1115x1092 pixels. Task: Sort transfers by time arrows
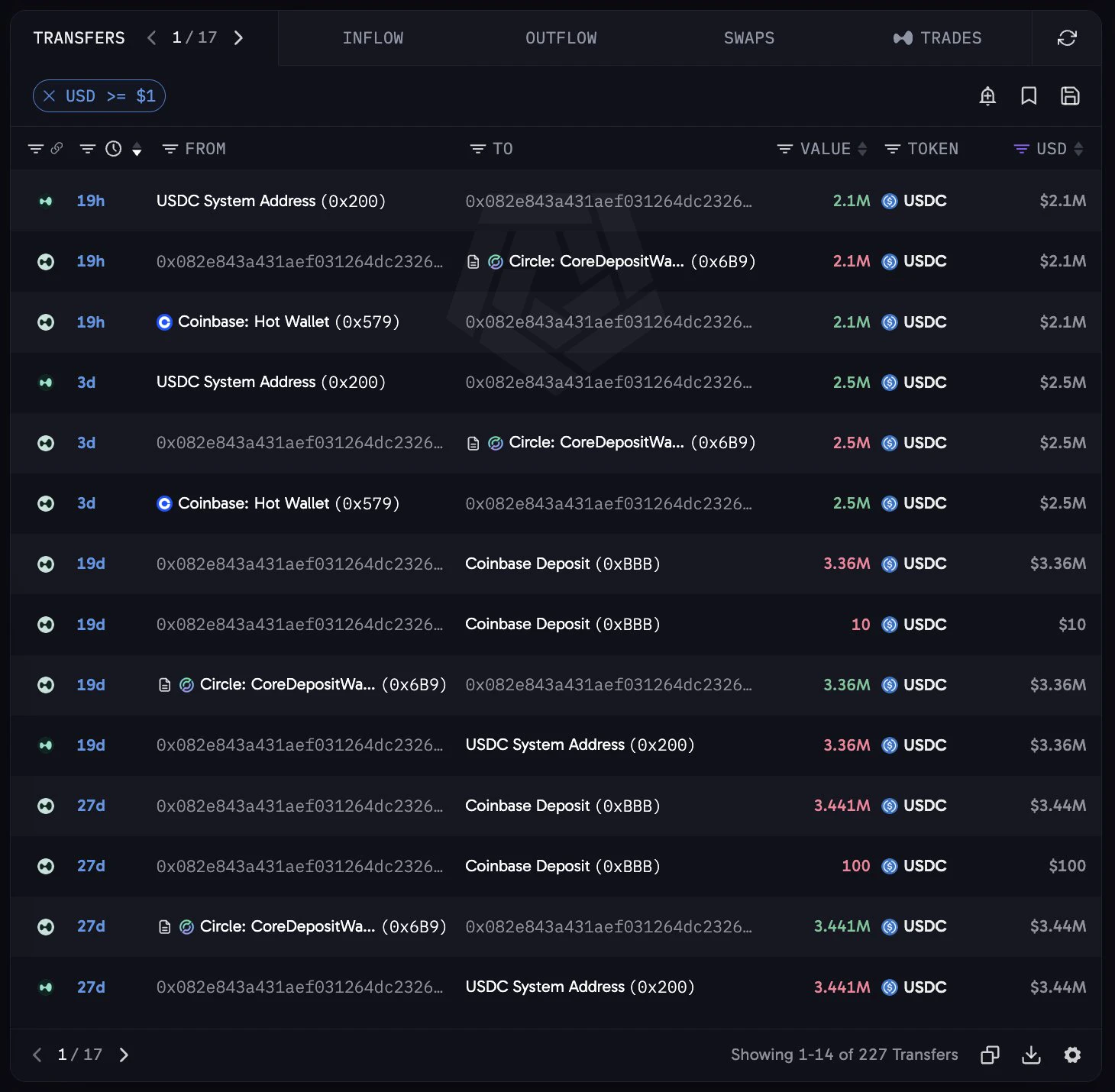(137, 149)
